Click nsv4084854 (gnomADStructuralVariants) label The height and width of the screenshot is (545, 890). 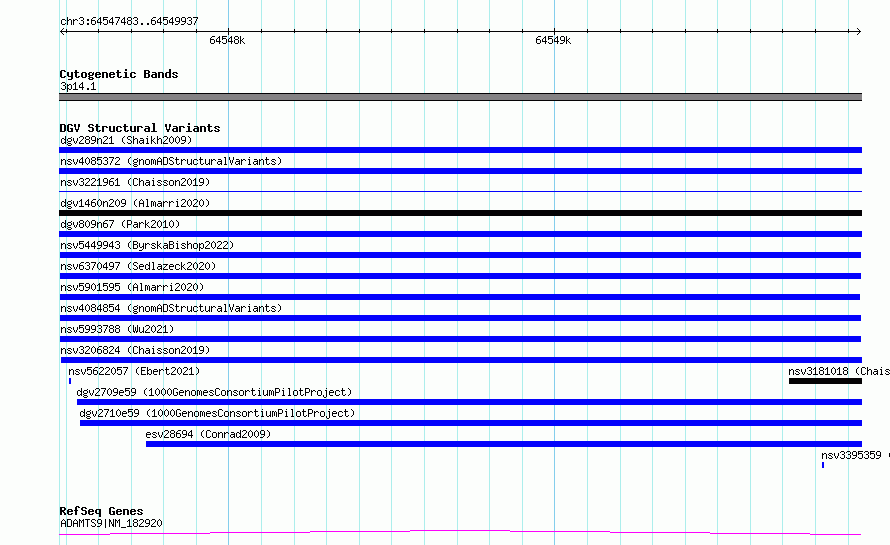pos(171,308)
